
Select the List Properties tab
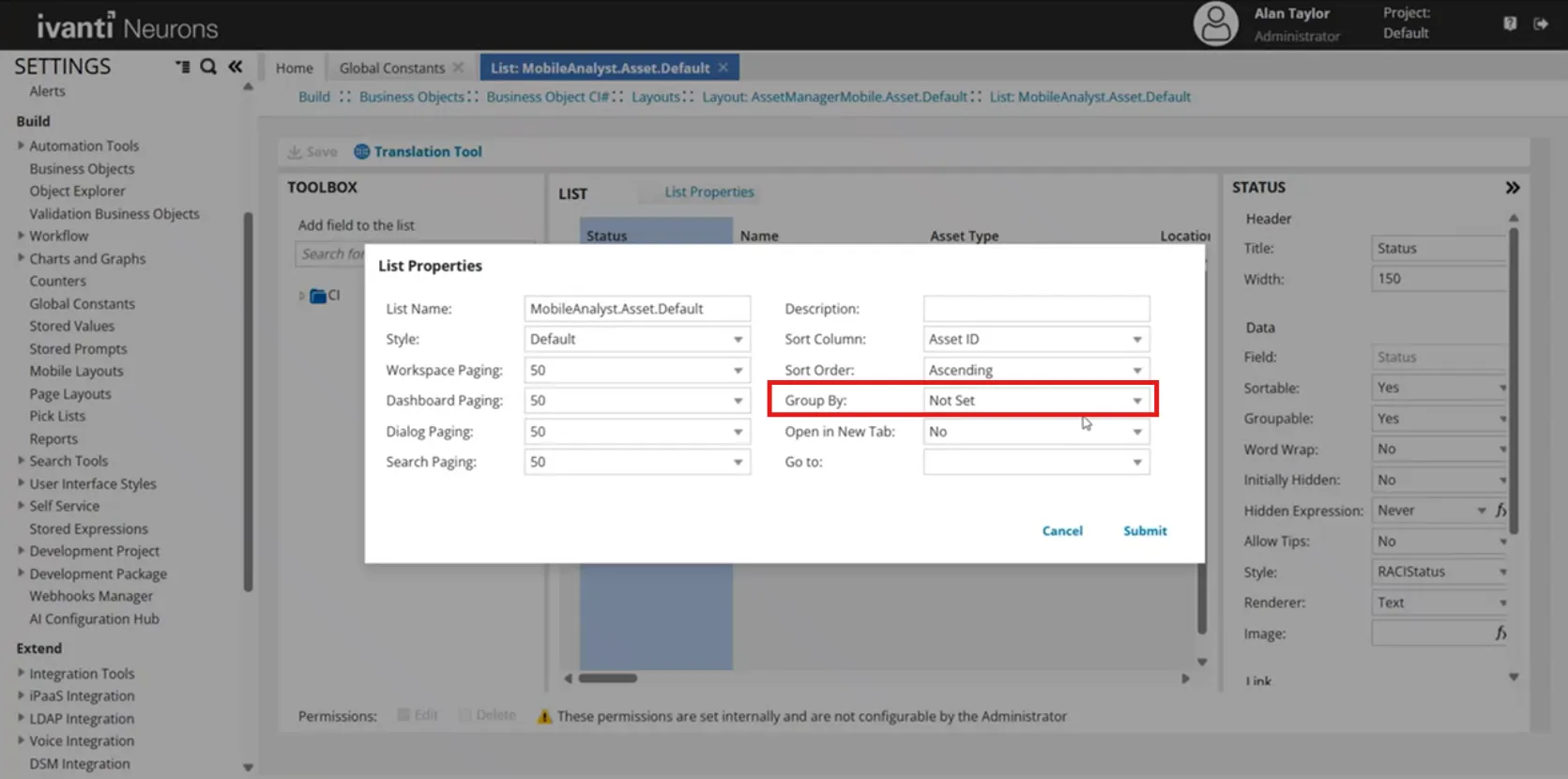709,192
